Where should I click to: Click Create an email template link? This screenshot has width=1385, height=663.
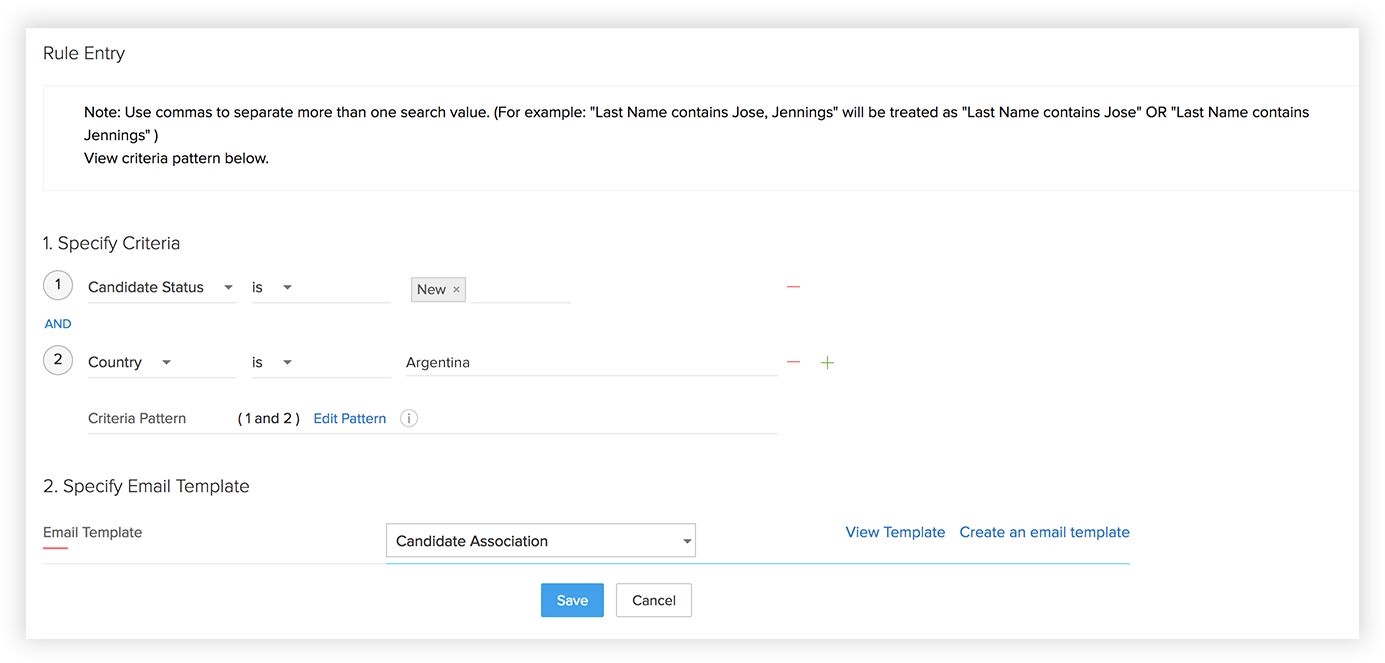[1044, 532]
